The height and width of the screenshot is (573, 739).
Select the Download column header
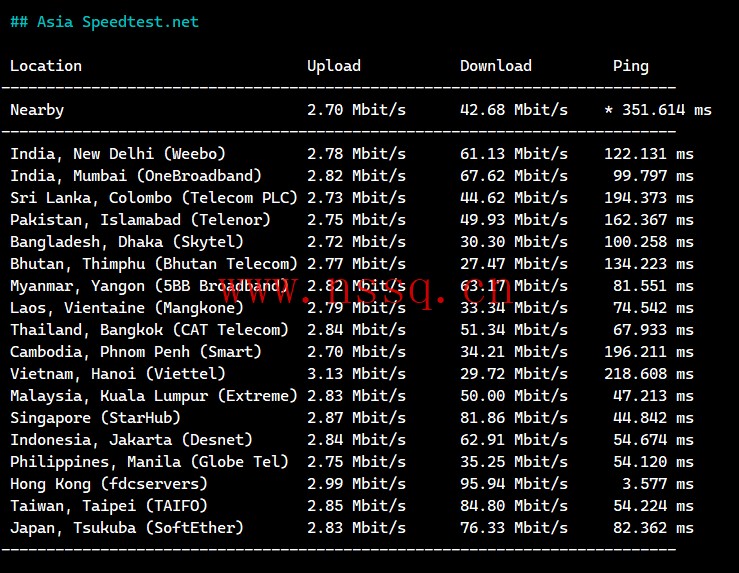496,65
